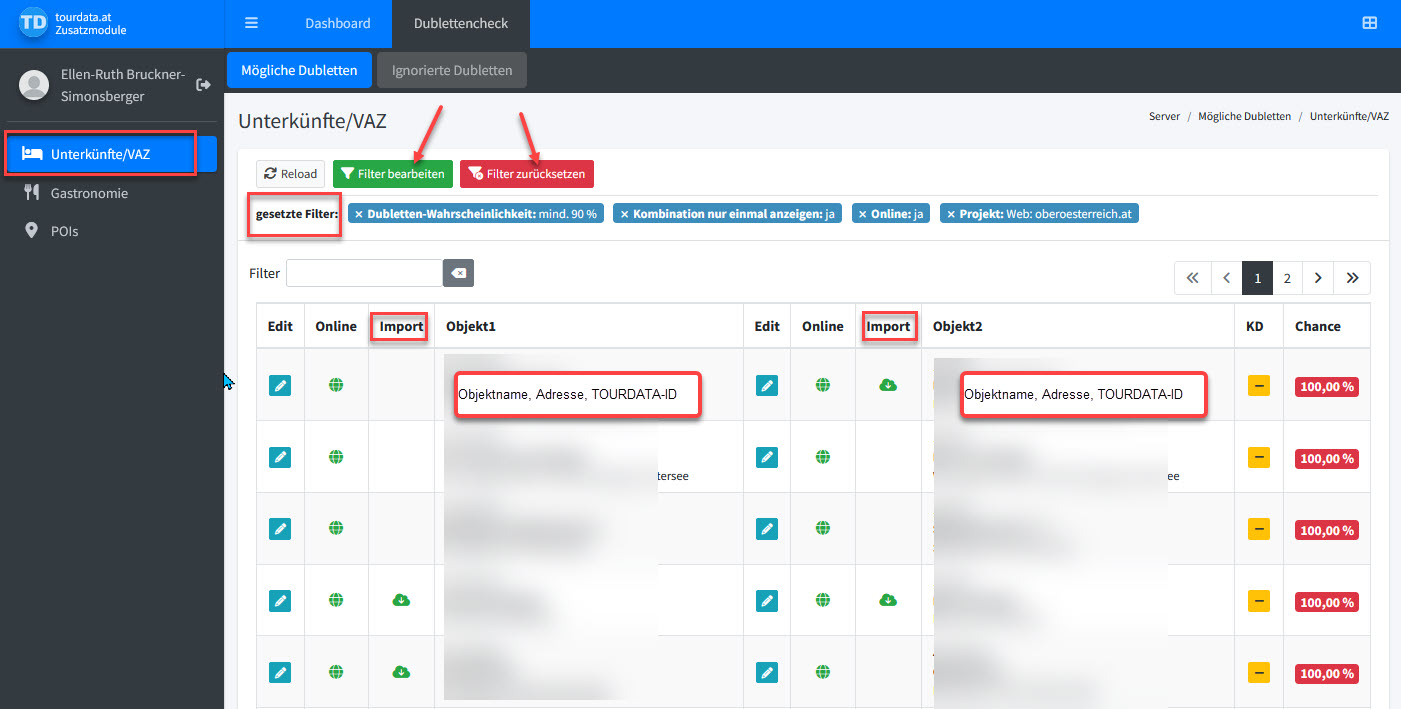Edit Objekt1 in the first table row
1401x709 pixels.
click(x=280, y=384)
